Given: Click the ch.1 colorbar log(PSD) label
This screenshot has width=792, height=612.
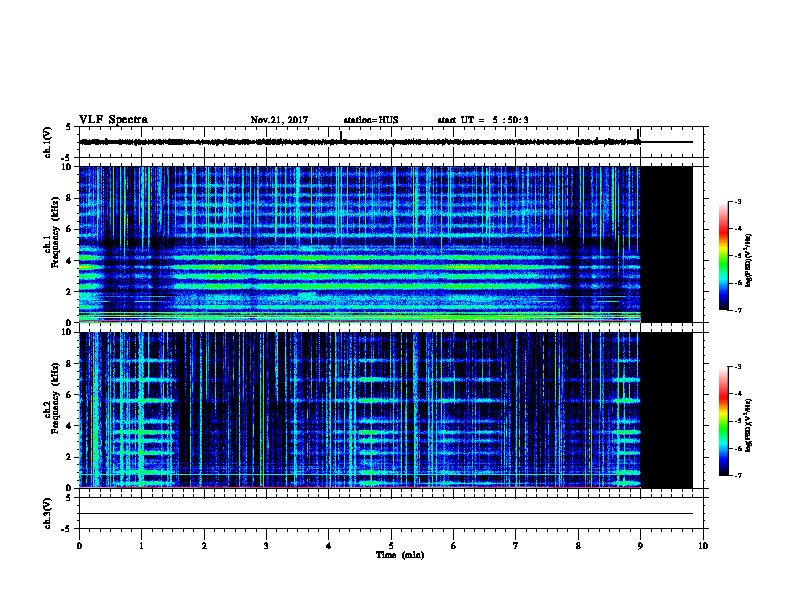Looking at the screenshot, I should 748,260.
